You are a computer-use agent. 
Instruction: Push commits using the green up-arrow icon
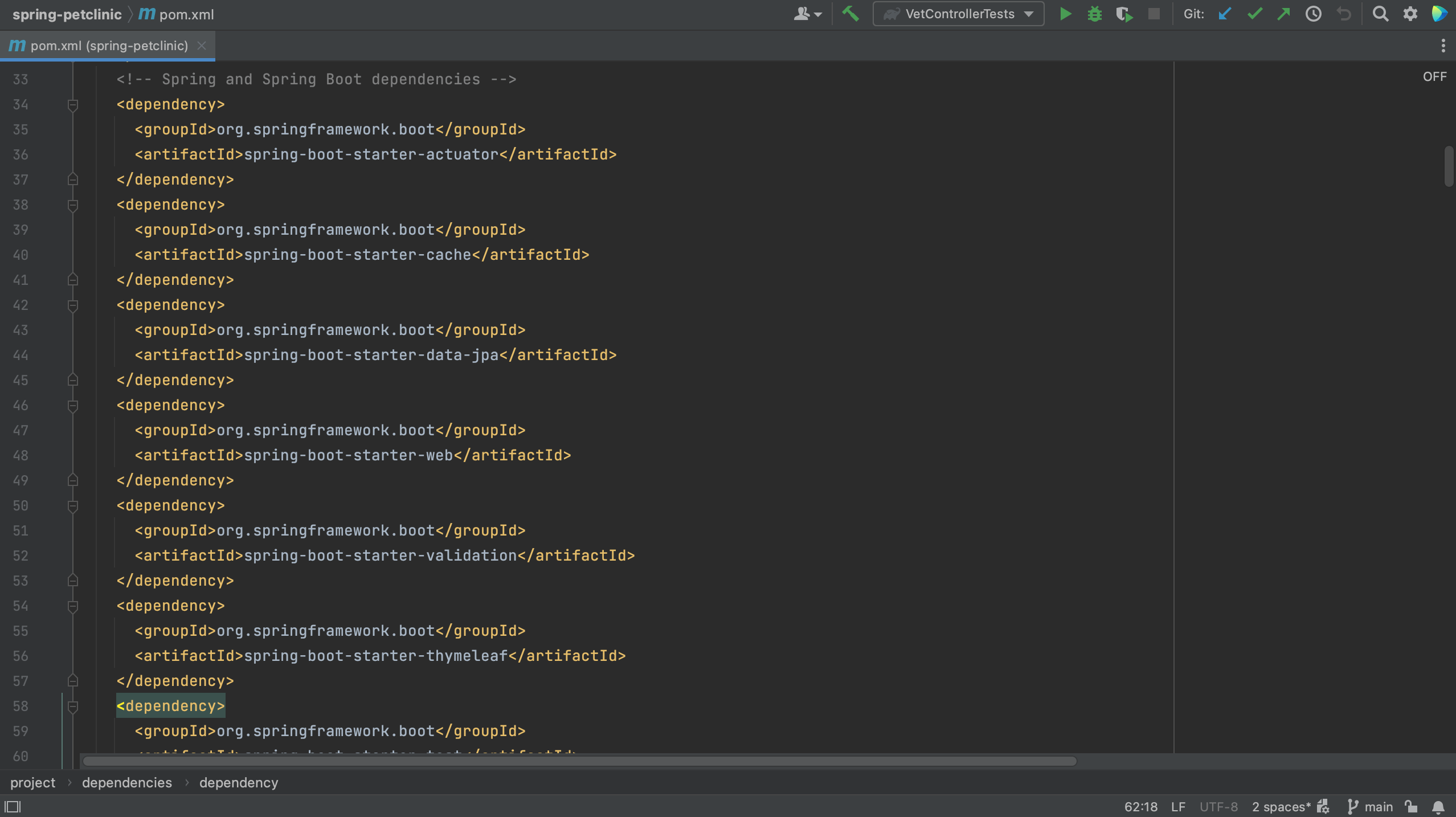(x=1283, y=14)
